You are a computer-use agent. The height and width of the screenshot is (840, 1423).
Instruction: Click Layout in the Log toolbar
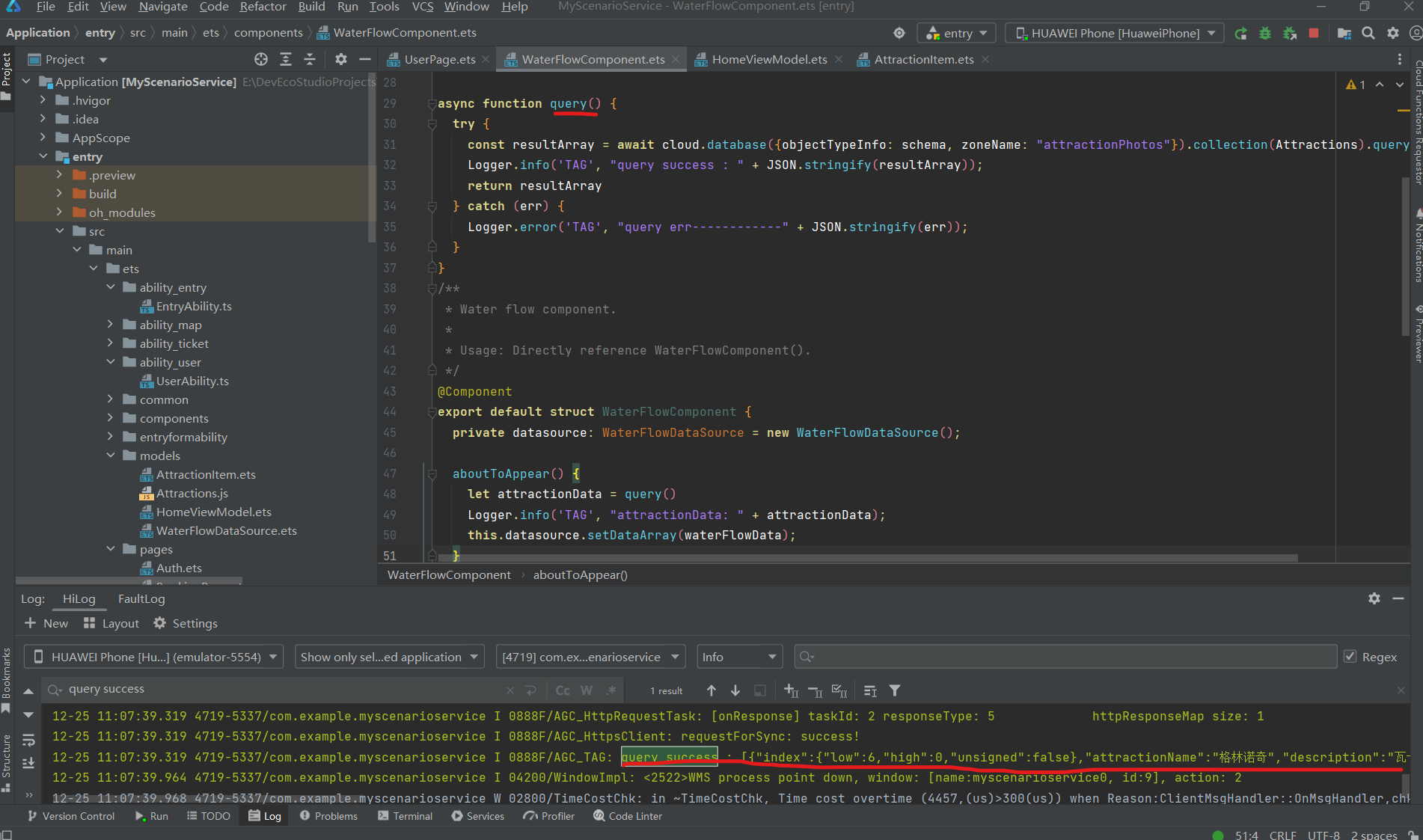point(111,623)
